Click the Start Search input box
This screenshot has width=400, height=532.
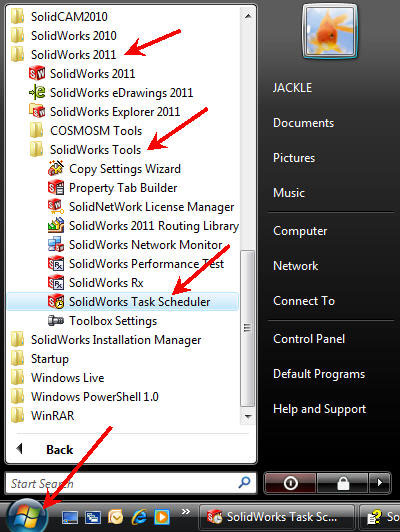coord(131,483)
